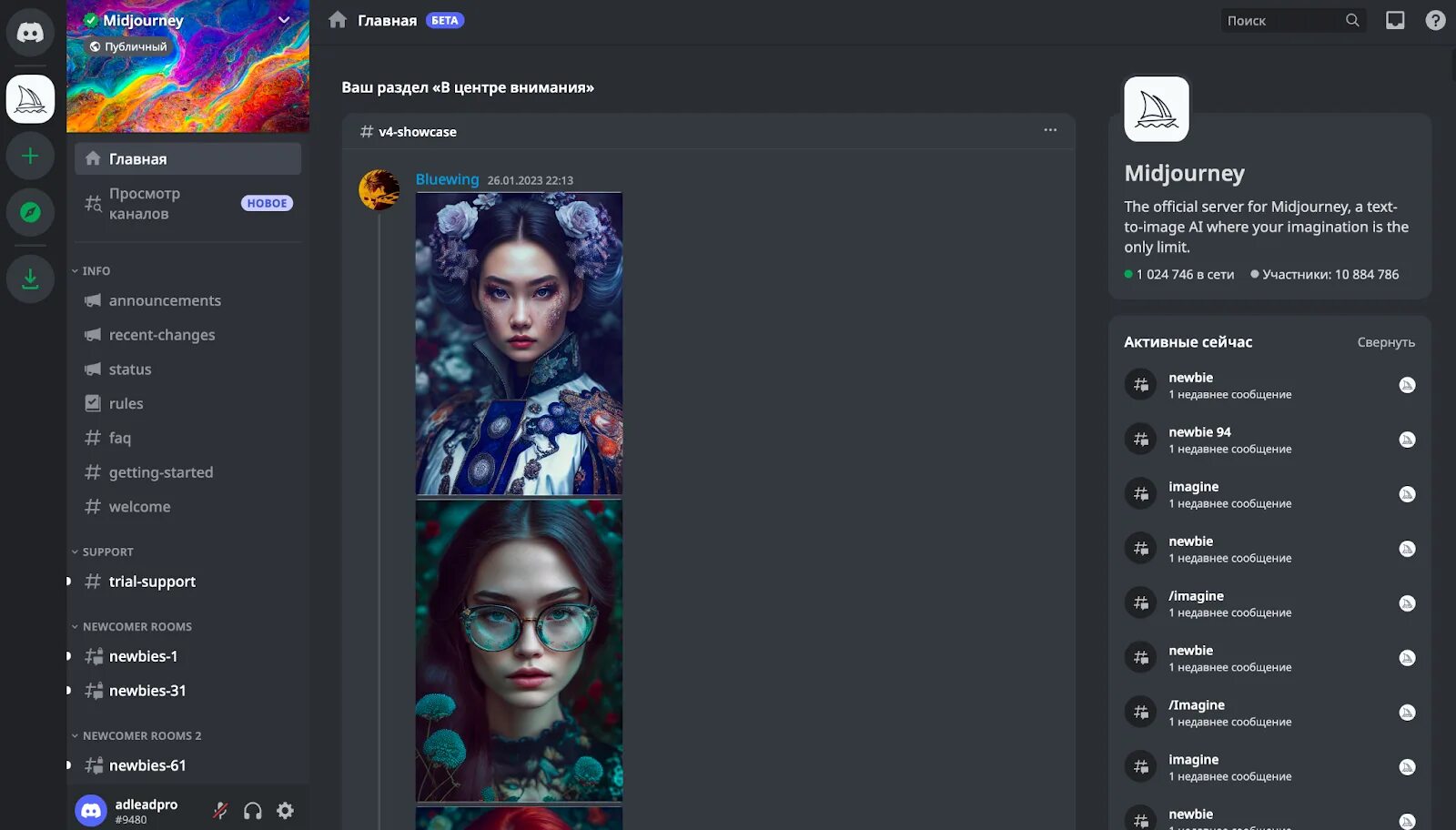Open Midjourney icon on /imagine row
This screenshot has height=830, width=1456.
click(x=1407, y=603)
